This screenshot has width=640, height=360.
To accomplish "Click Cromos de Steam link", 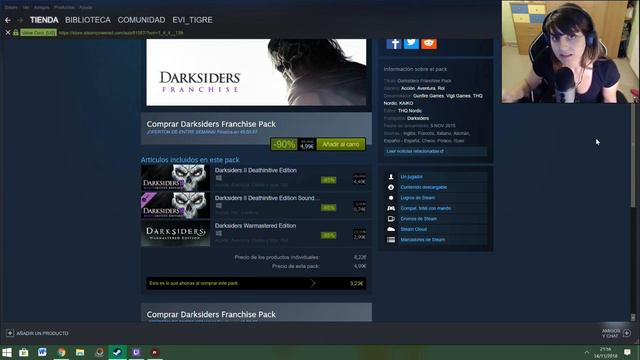I will point(418,219).
